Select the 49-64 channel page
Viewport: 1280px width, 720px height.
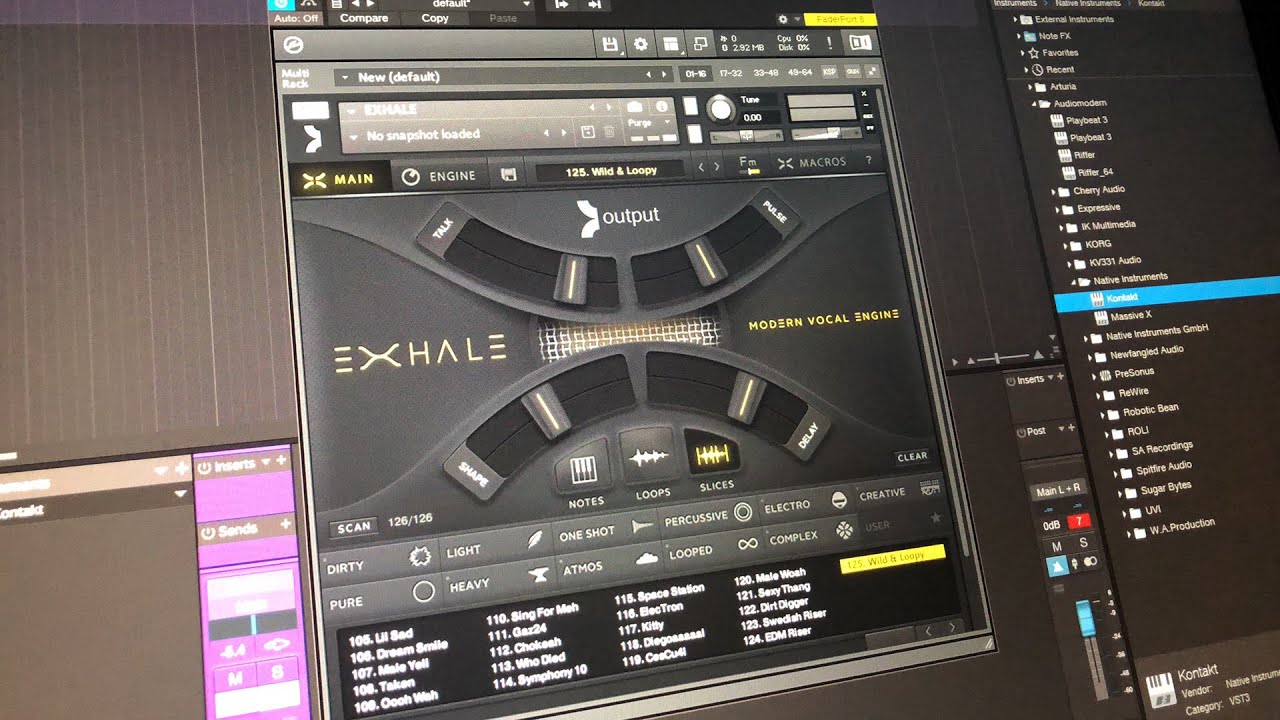pyautogui.click(x=800, y=73)
